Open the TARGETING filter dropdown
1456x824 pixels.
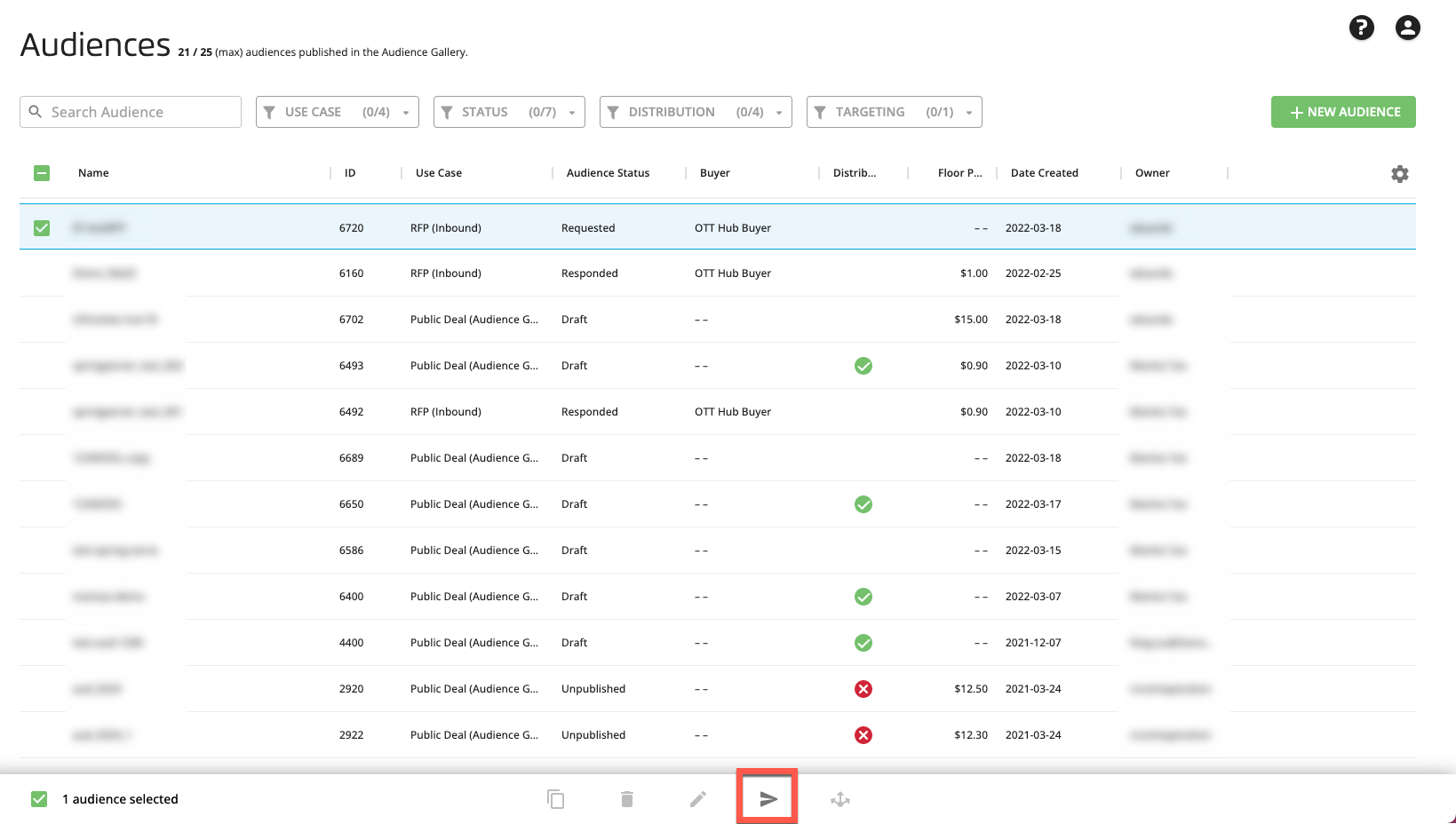tap(894, 112)
